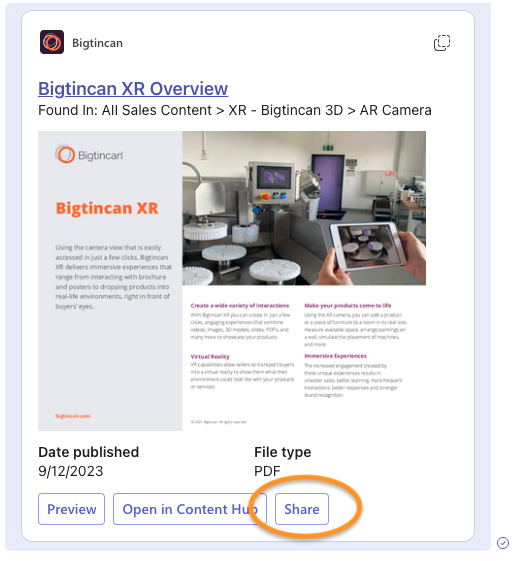Click the Share button

click(x=302, y=509)
